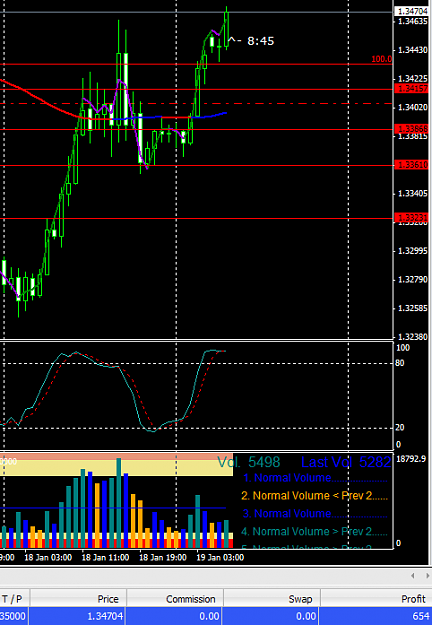Click the 19 Jan 03:00 time axis label
Image resolution: width=432 pixels, height=625 pixels.
click(x=220, y=557)
